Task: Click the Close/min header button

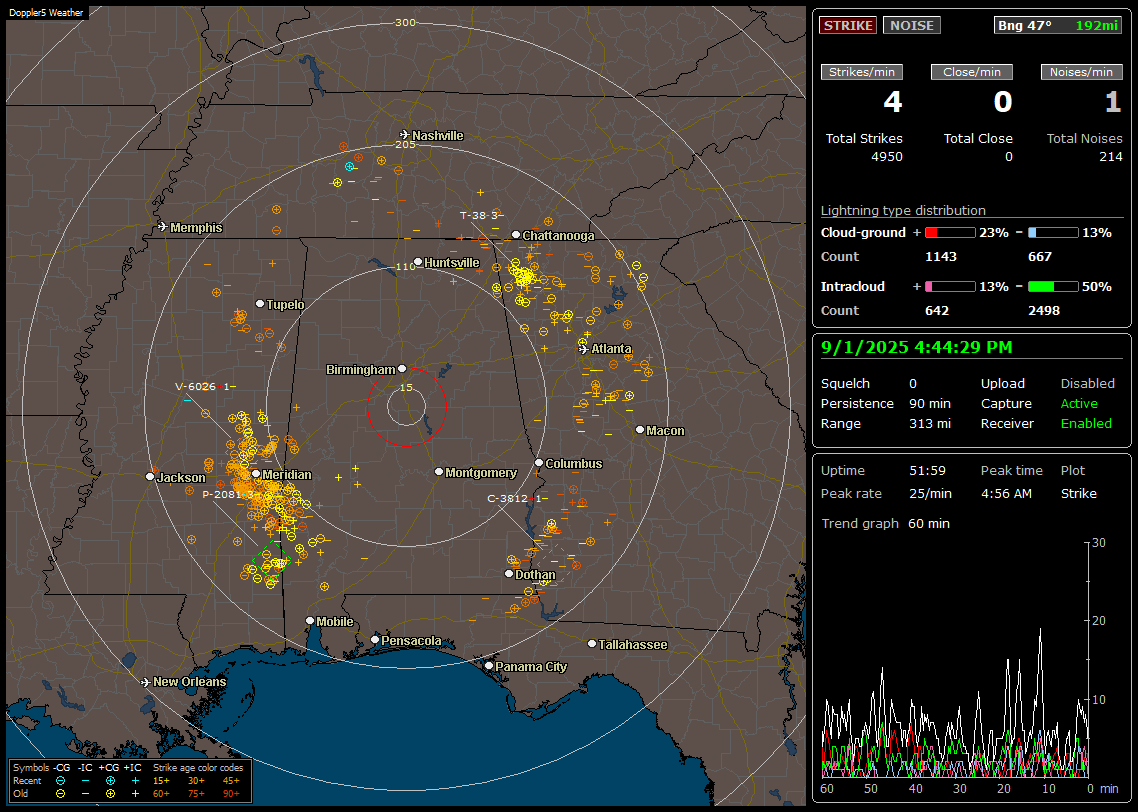Action: click(x=972, y=72)
